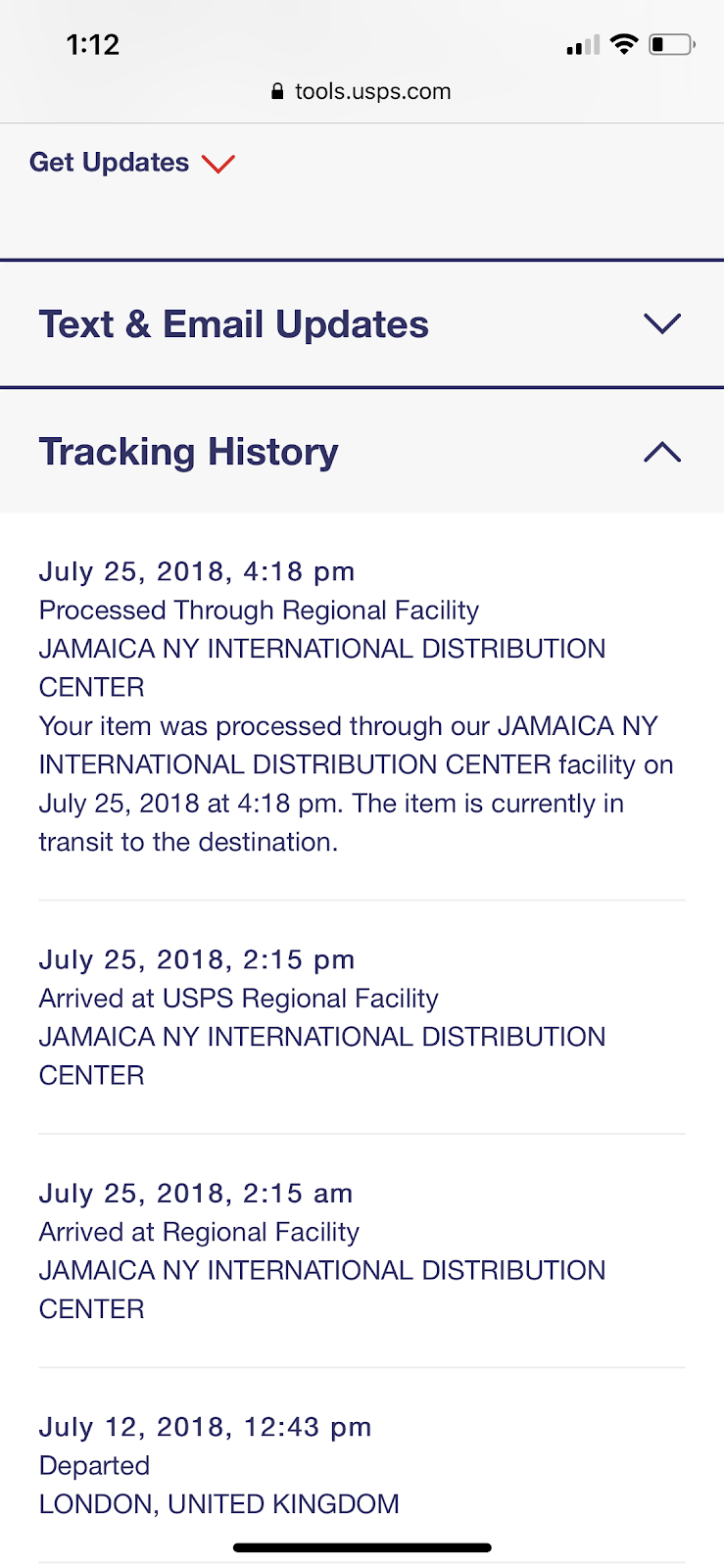This screenshot has width=724, height=1568.
Task: Expand the Text & Email Updates chevron
Action: pyautogui.click(x=662, y=324)
